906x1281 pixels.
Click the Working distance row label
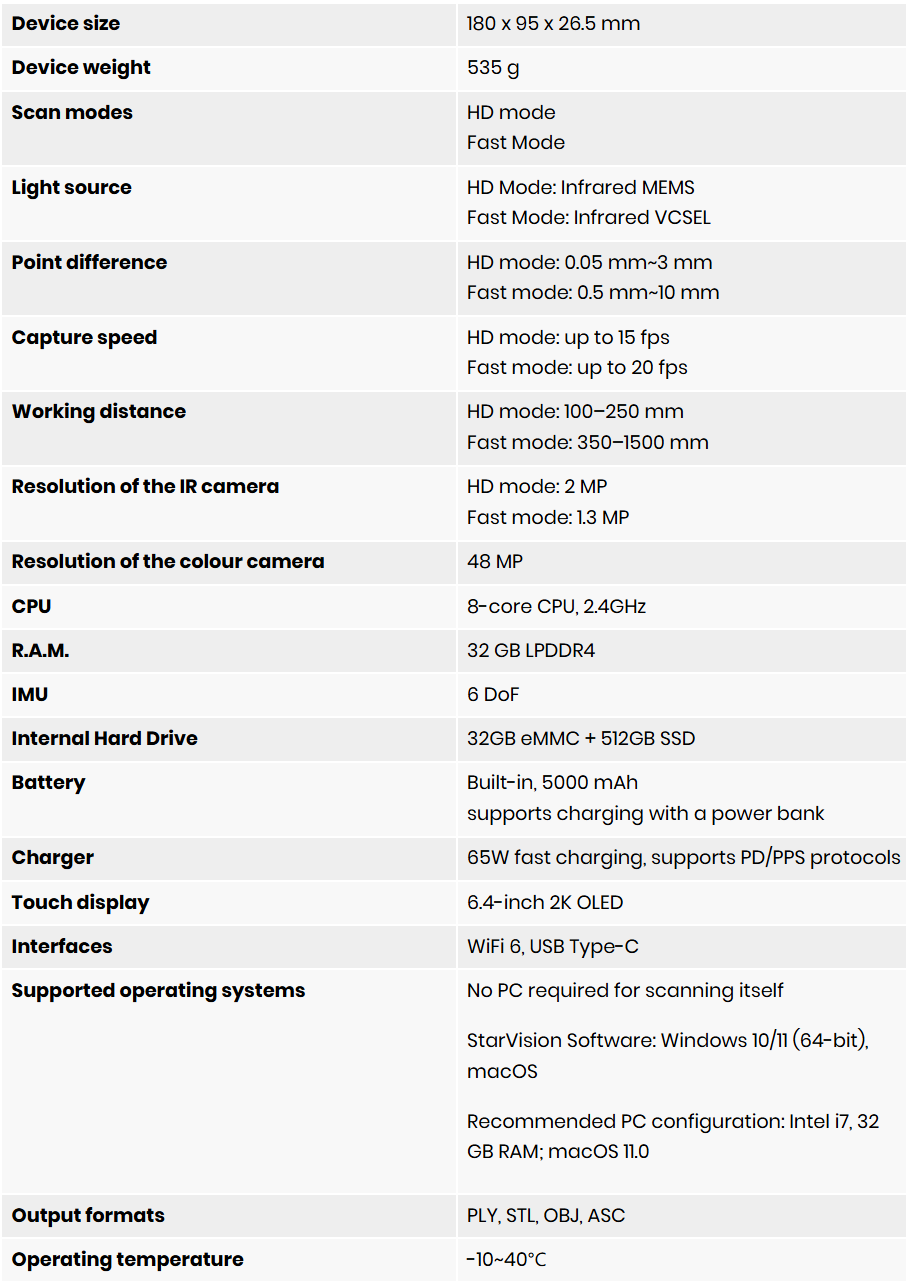(99, 411)
